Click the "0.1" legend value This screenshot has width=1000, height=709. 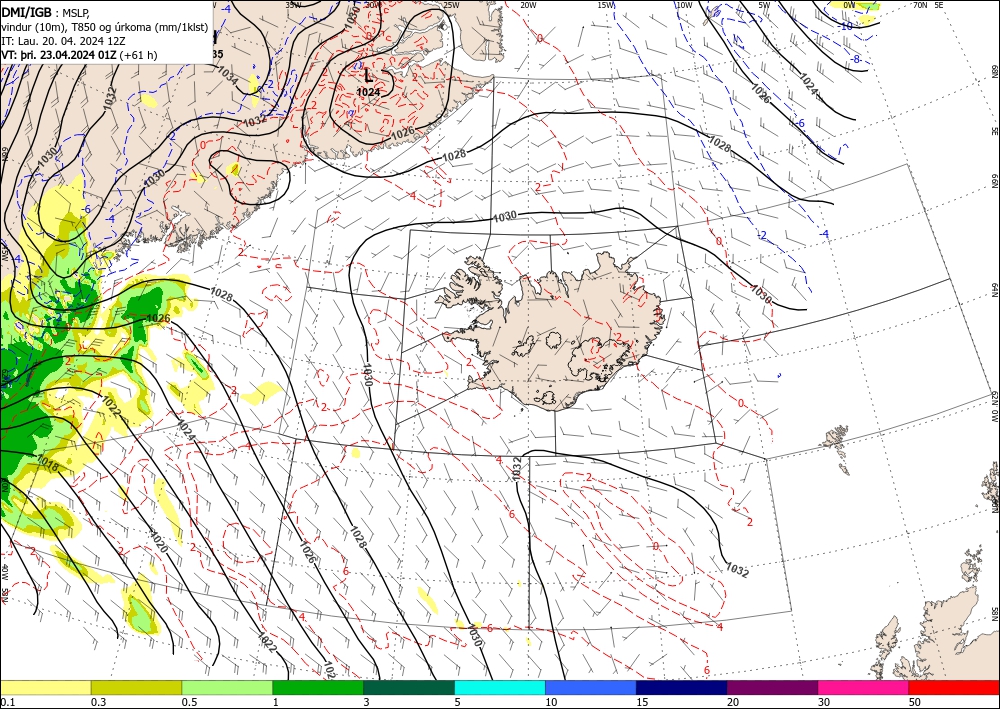[x=6, y=702]
